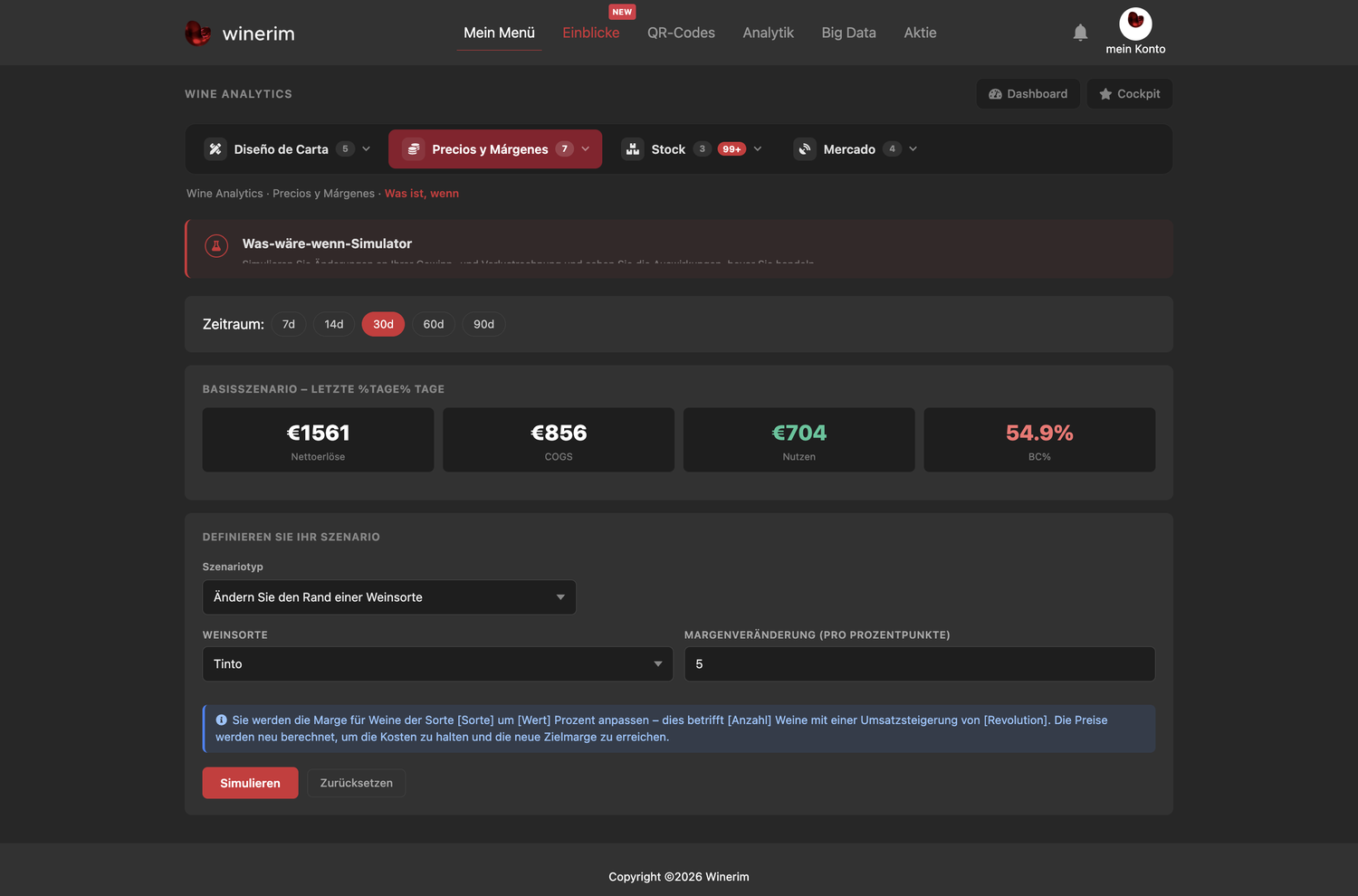Open the Weinsorte Tinto dropdown

pos(438,663)
